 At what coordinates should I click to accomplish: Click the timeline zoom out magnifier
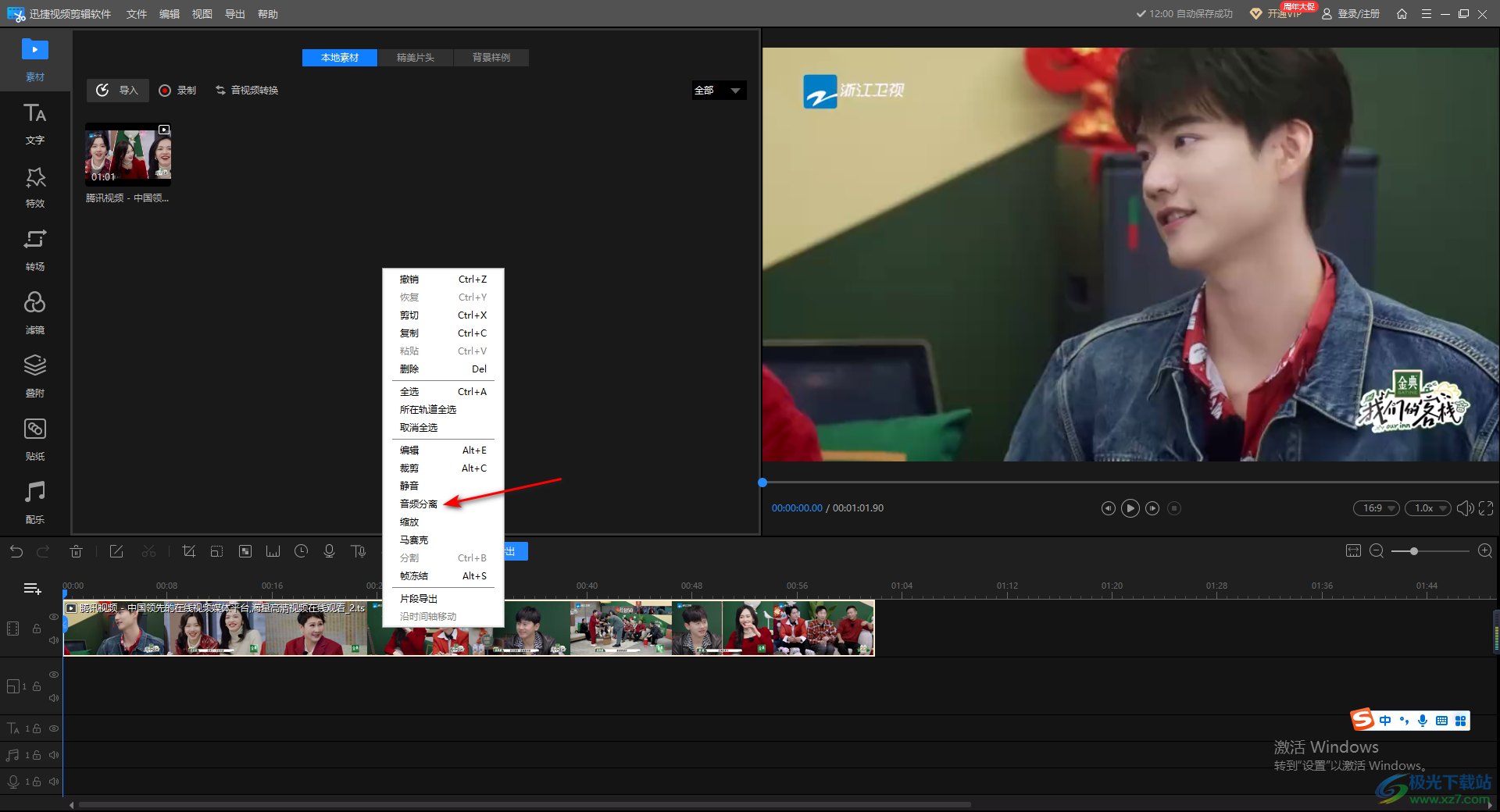pyautogui.click(x=1377, y=551)
